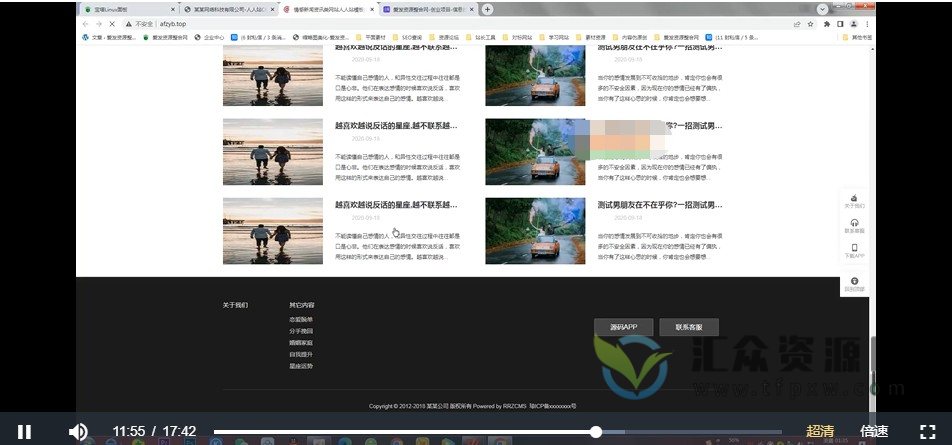Screen dimensions: 952x445
Task: Toggle the browser side panel
Action: pos(840,24)
